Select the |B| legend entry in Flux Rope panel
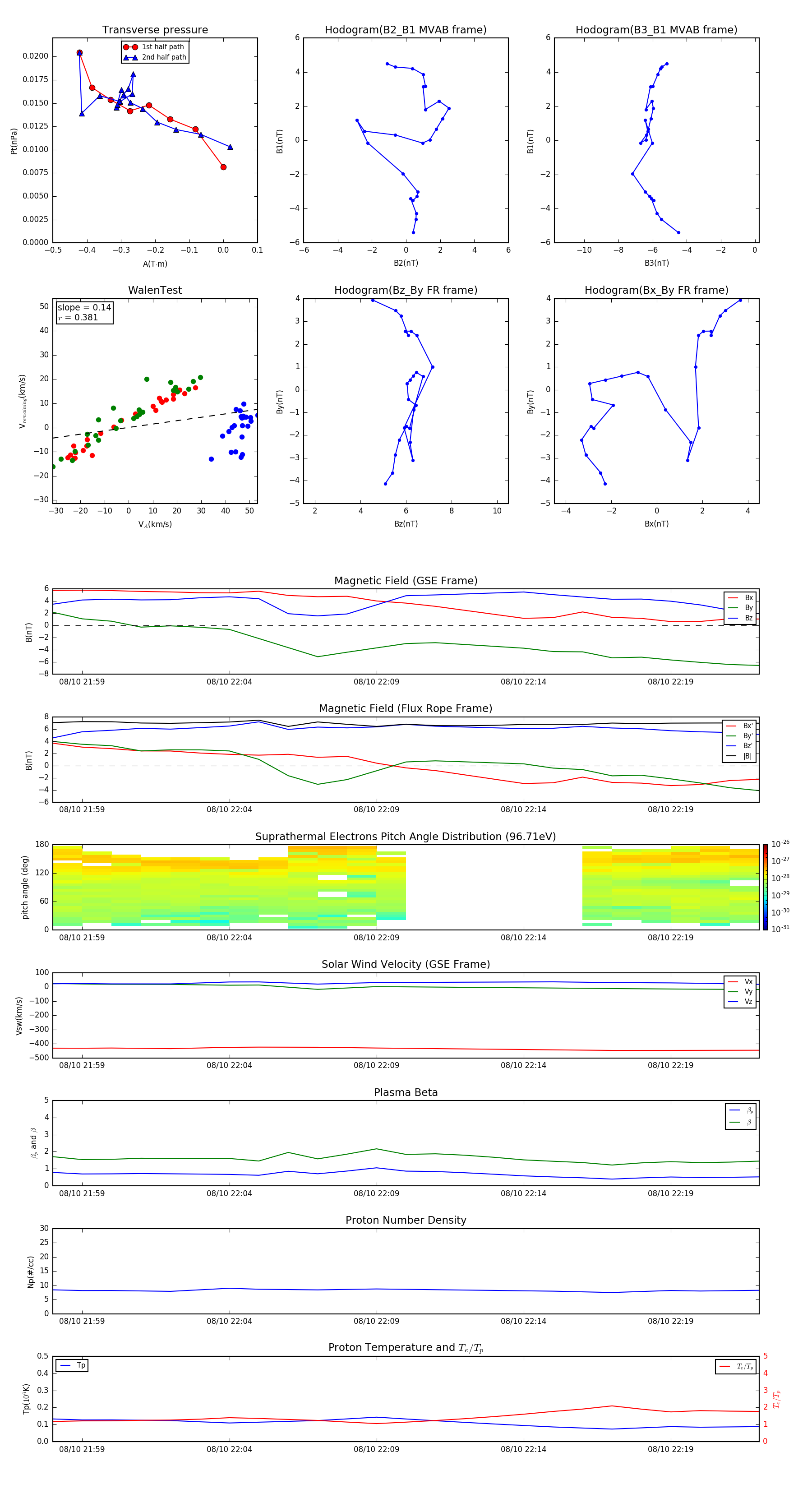Screen dimensions: 812x1489 740,757
